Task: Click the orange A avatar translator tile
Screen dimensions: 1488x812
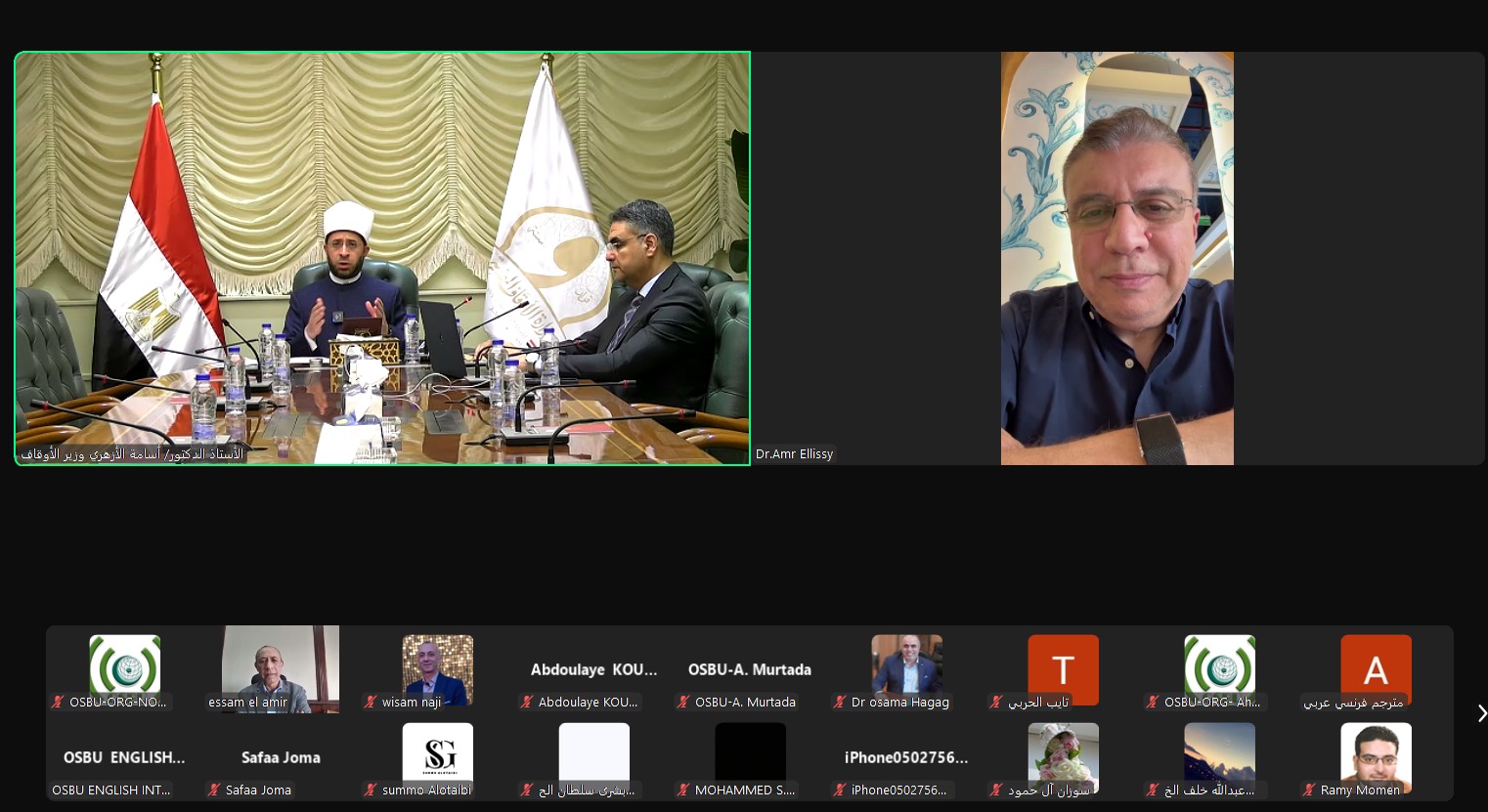Action: click(1376, 669)
